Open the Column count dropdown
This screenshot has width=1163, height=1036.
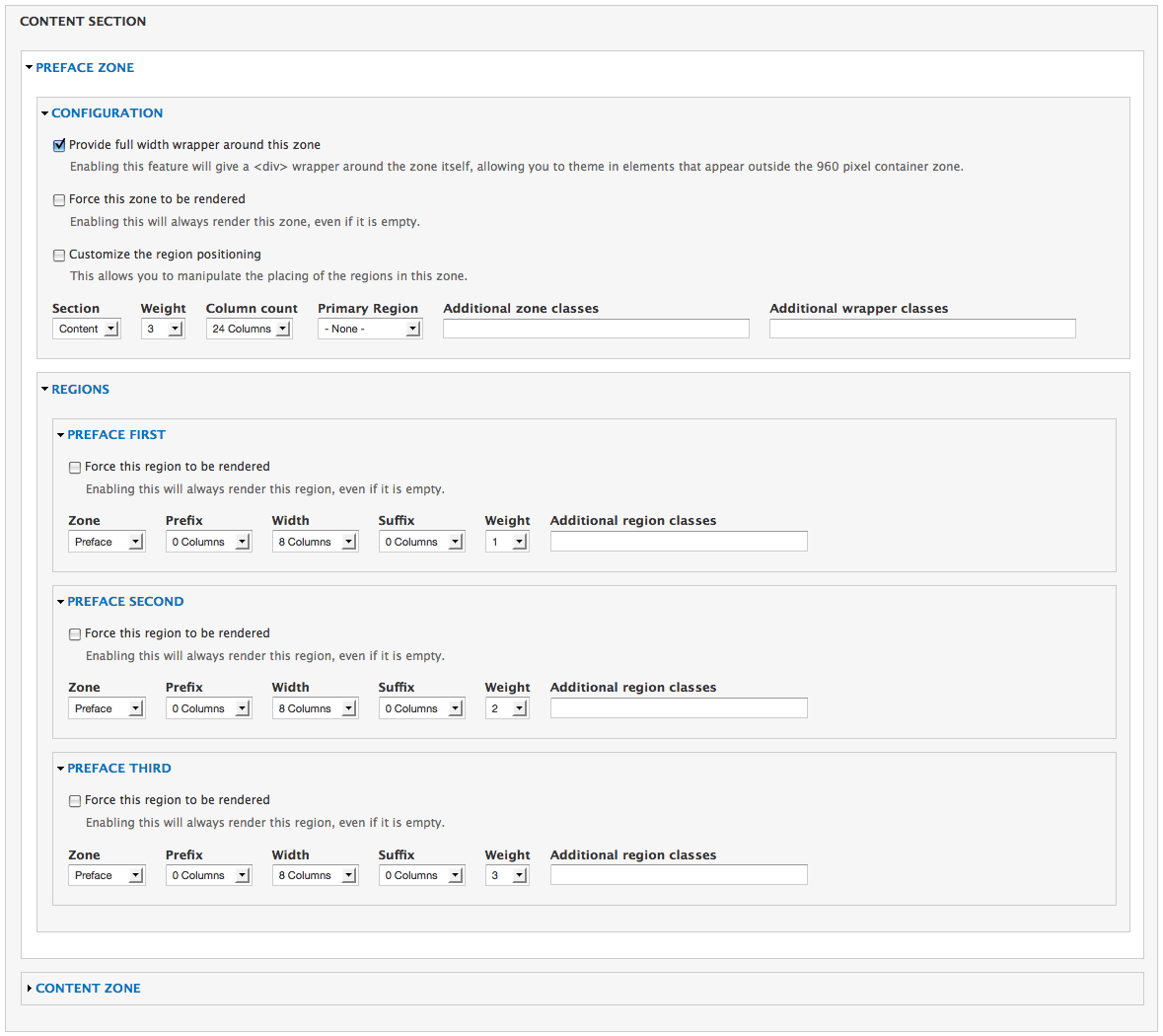(x=248, y=328)
